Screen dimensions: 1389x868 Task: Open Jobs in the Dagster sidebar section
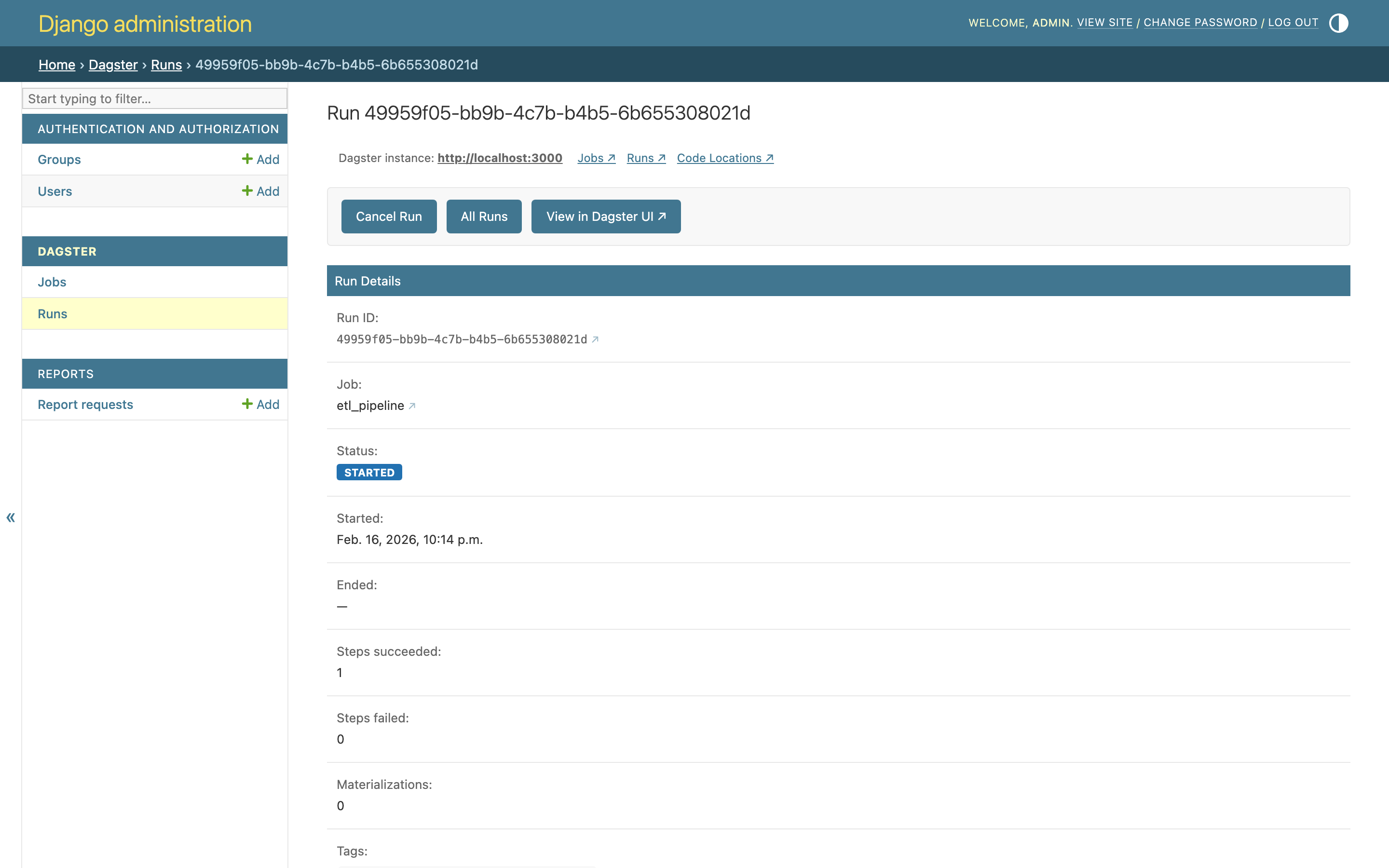52,282
